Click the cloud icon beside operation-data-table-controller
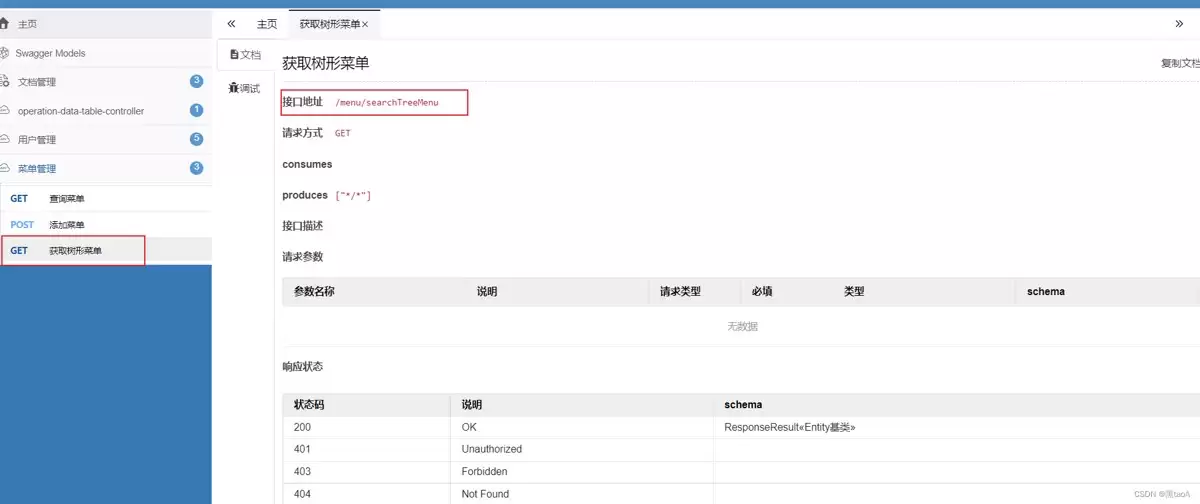 tap(5, 111)
